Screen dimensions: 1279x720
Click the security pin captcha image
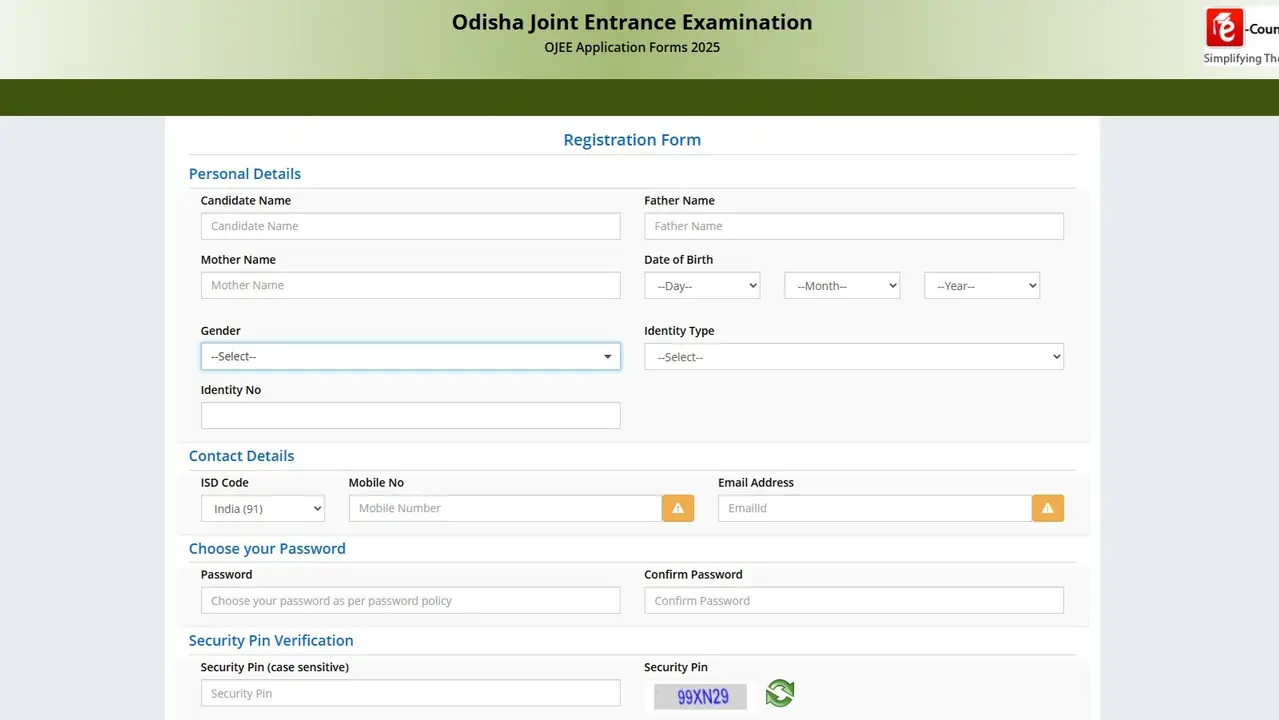(700, 696)
